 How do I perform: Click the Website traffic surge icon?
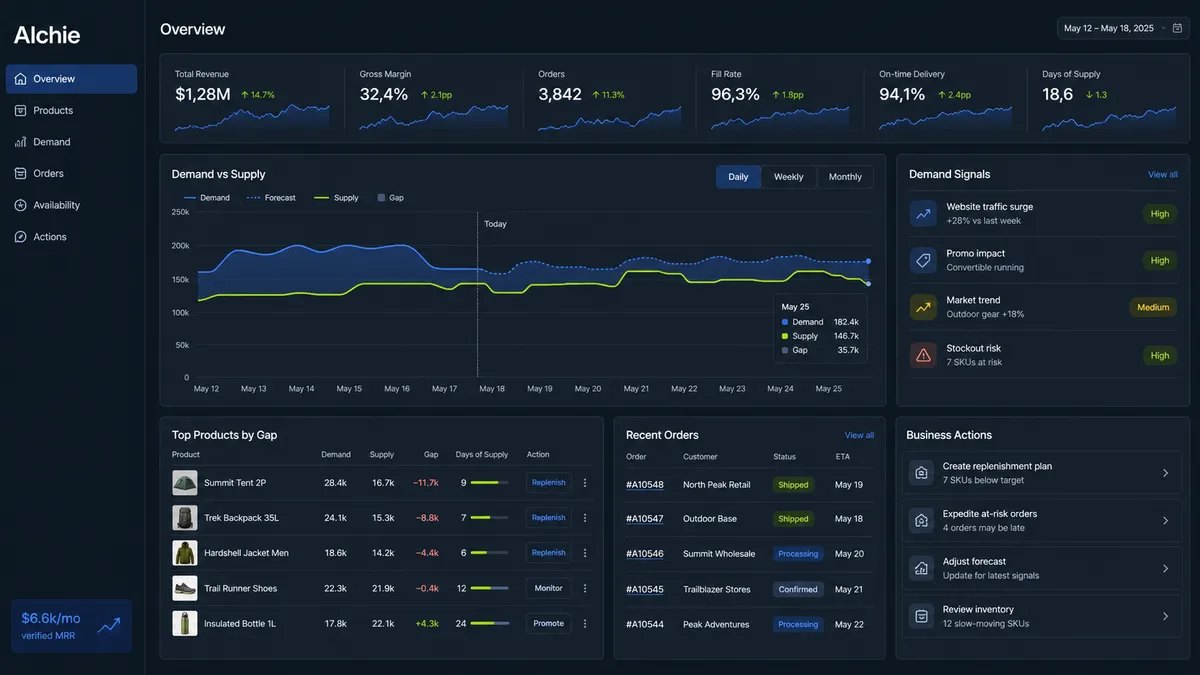click(923, 213)
